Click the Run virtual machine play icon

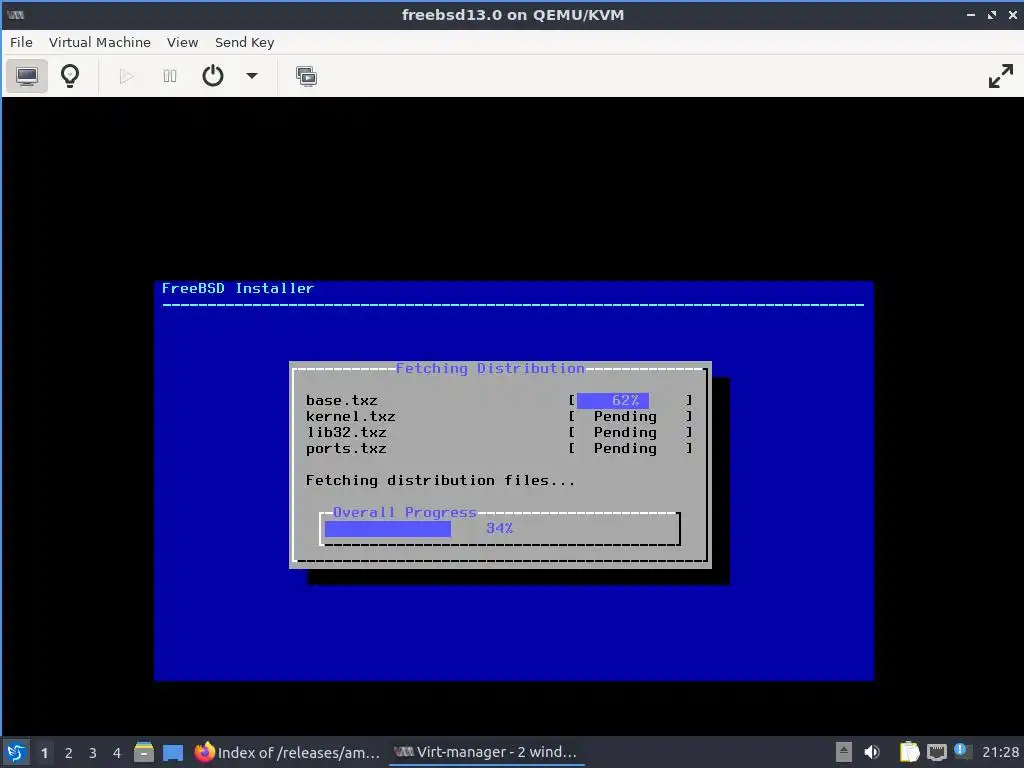pyautogui.click(x=127, y=76)
